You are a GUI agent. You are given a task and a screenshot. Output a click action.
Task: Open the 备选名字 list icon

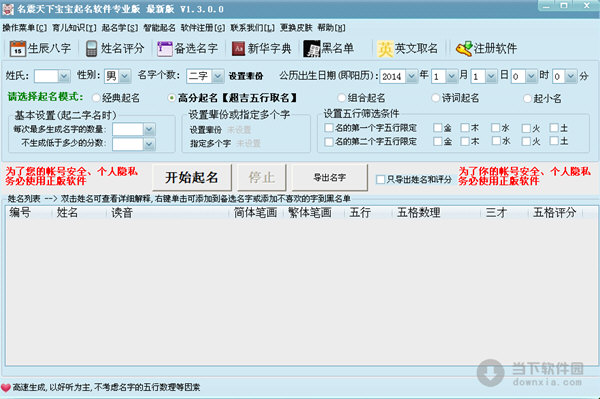[165, 49]
